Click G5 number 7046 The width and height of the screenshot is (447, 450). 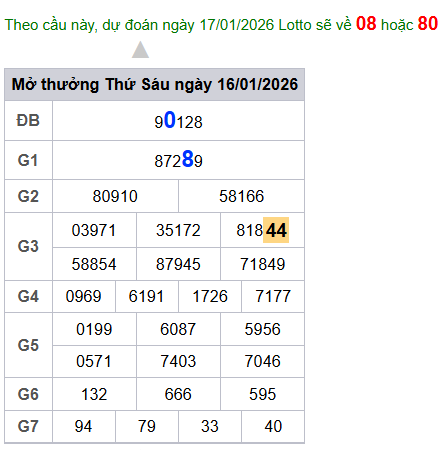pyautogui.click(x=263, y=361)
